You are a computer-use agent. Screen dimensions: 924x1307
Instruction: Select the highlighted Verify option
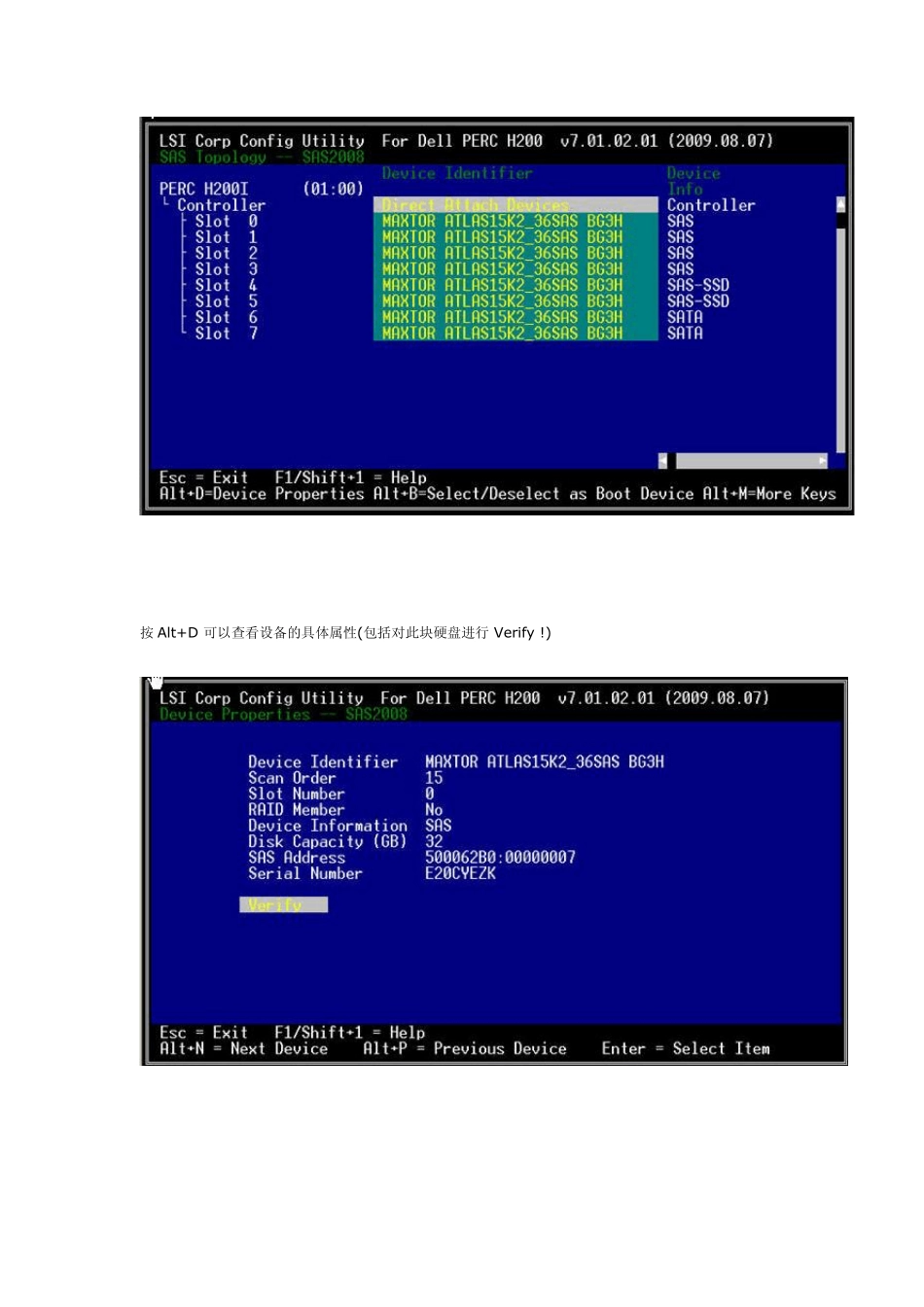[x=284, y=905]
